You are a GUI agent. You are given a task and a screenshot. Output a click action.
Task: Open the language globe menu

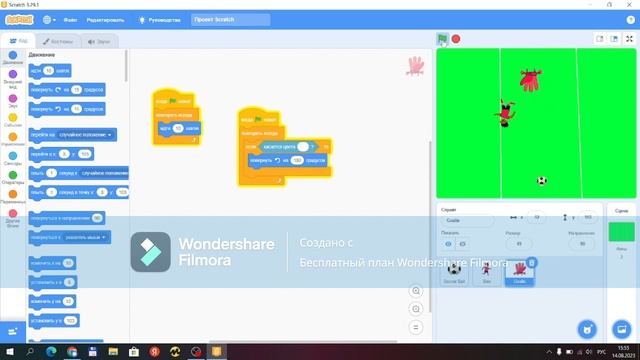point(49,20)
